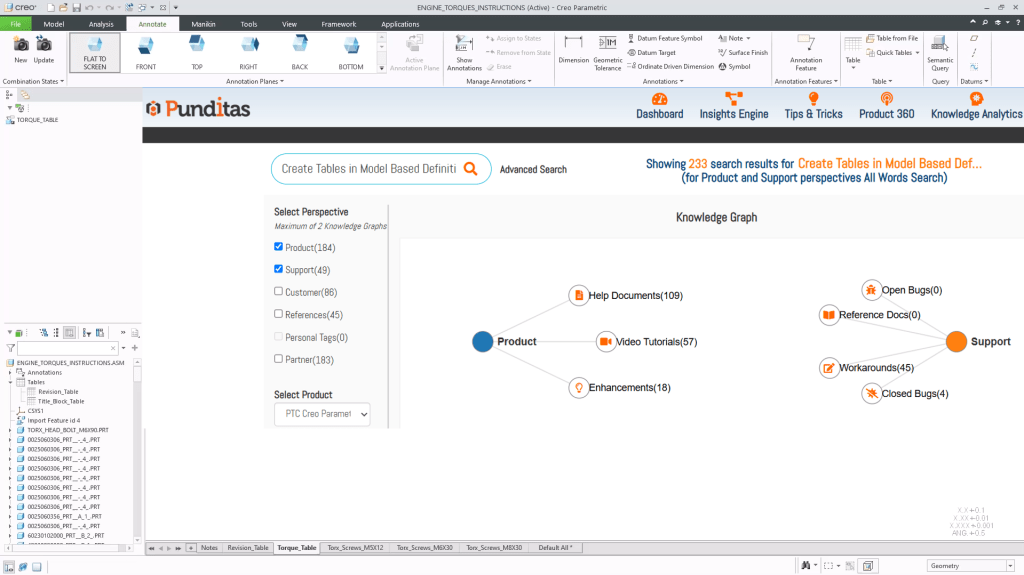Image resolution: width=1024 pixels, height=575 pixels.
Task: Expand the Annotations node in model tree
Action: click(x=9, y=372)
